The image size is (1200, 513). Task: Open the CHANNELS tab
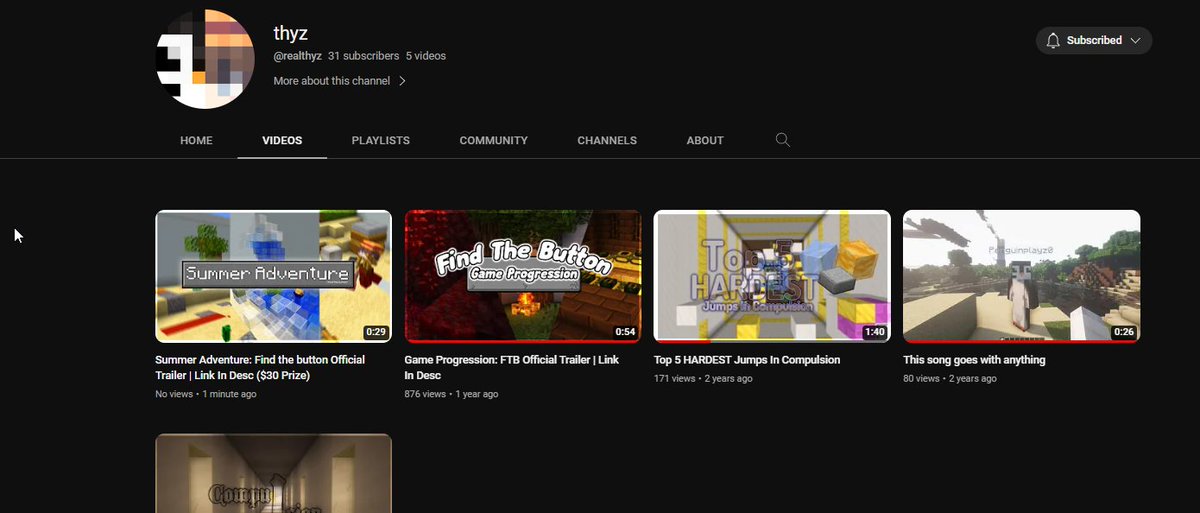(x=607, y=141)
